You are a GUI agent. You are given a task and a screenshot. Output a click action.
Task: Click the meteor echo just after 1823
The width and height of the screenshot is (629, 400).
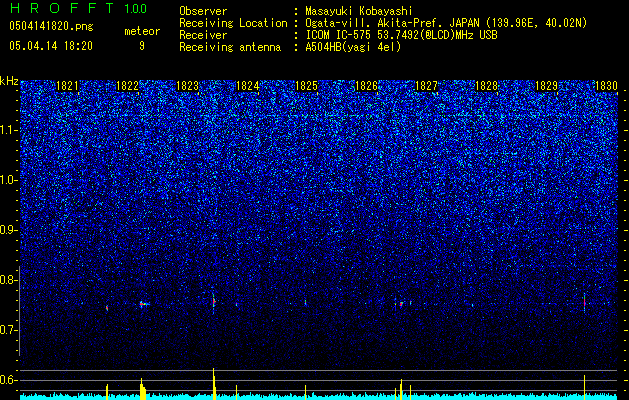[x=214, y=302]
